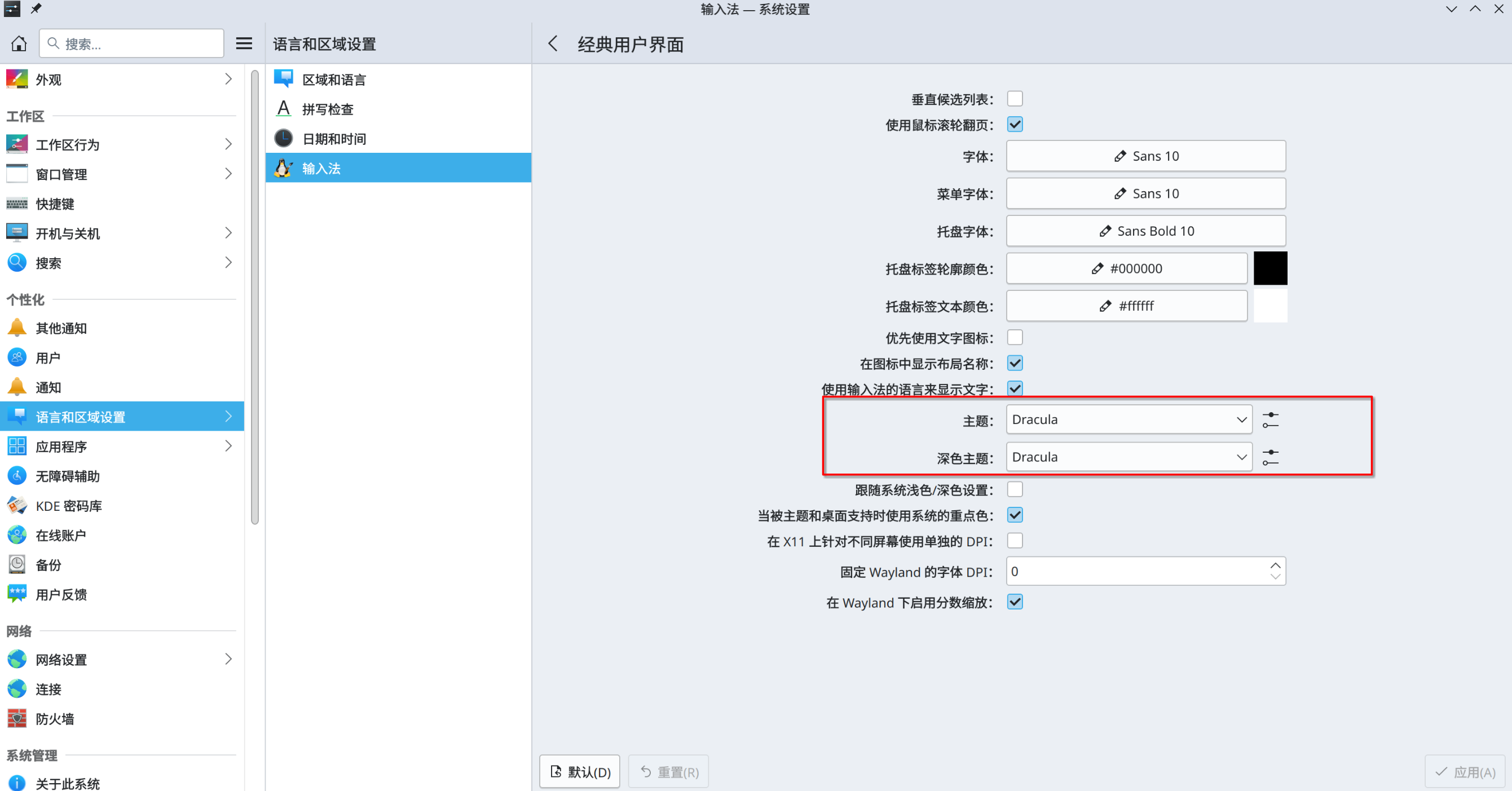
Task: Click the 外观 color icon
Action: coord(17,79)
